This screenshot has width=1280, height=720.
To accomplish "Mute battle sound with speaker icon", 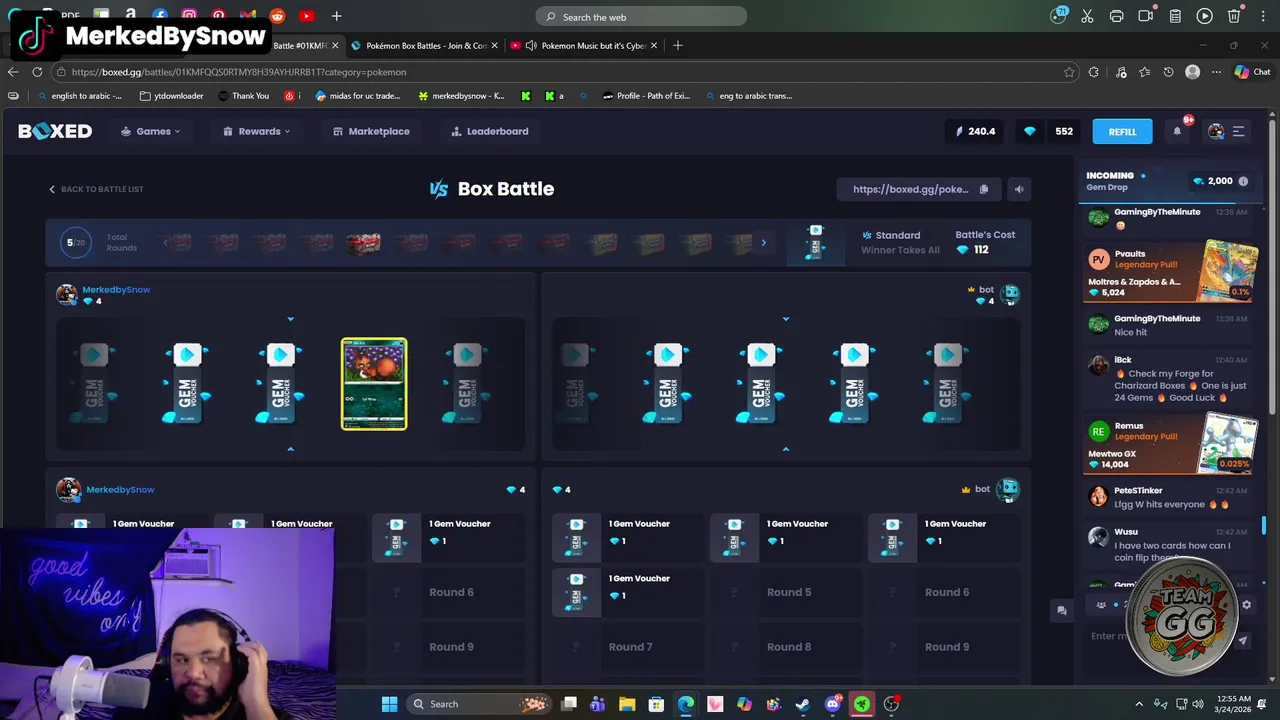I will pyautogui.click(x=1019, y=189).
